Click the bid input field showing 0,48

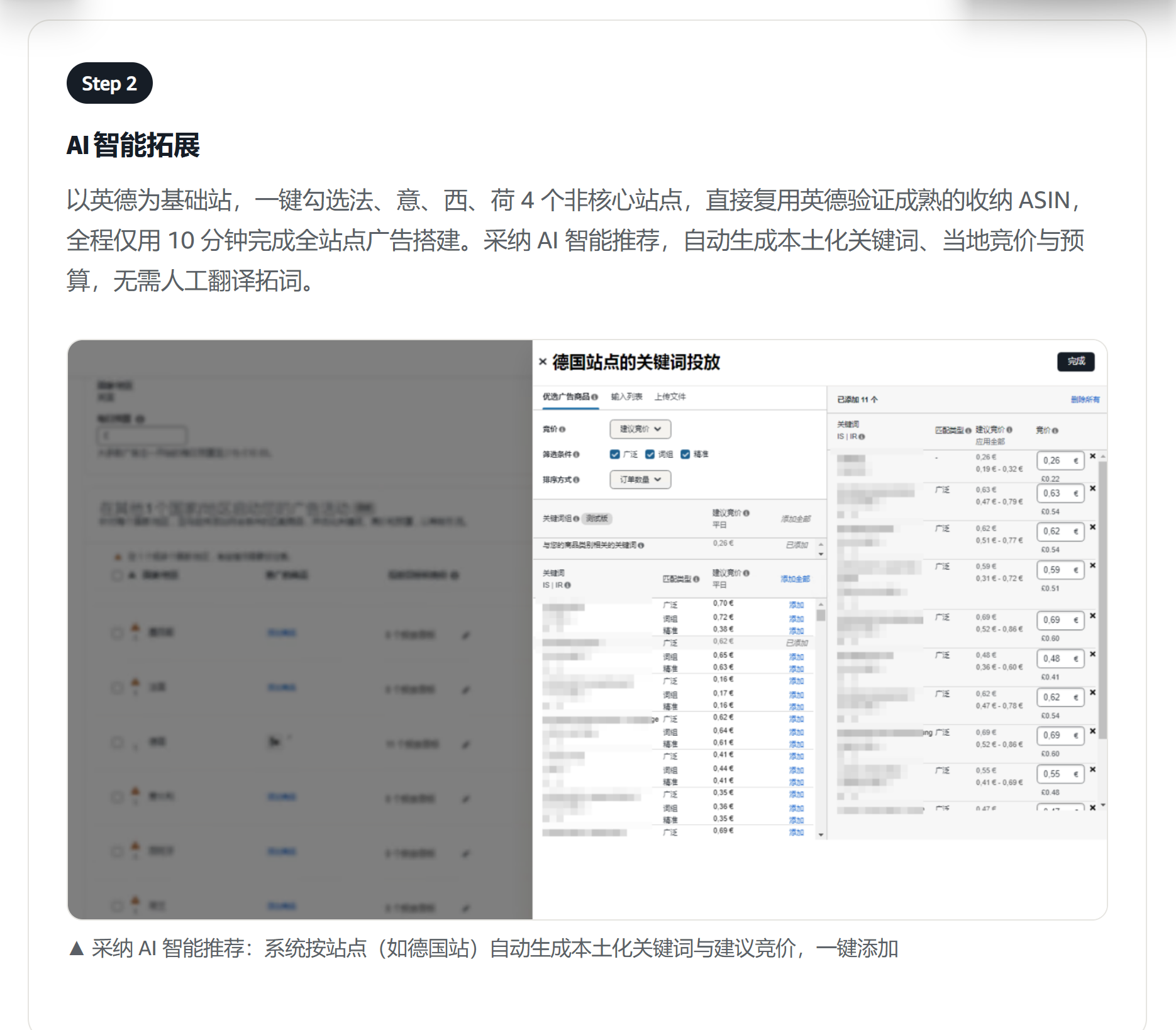1060,658
